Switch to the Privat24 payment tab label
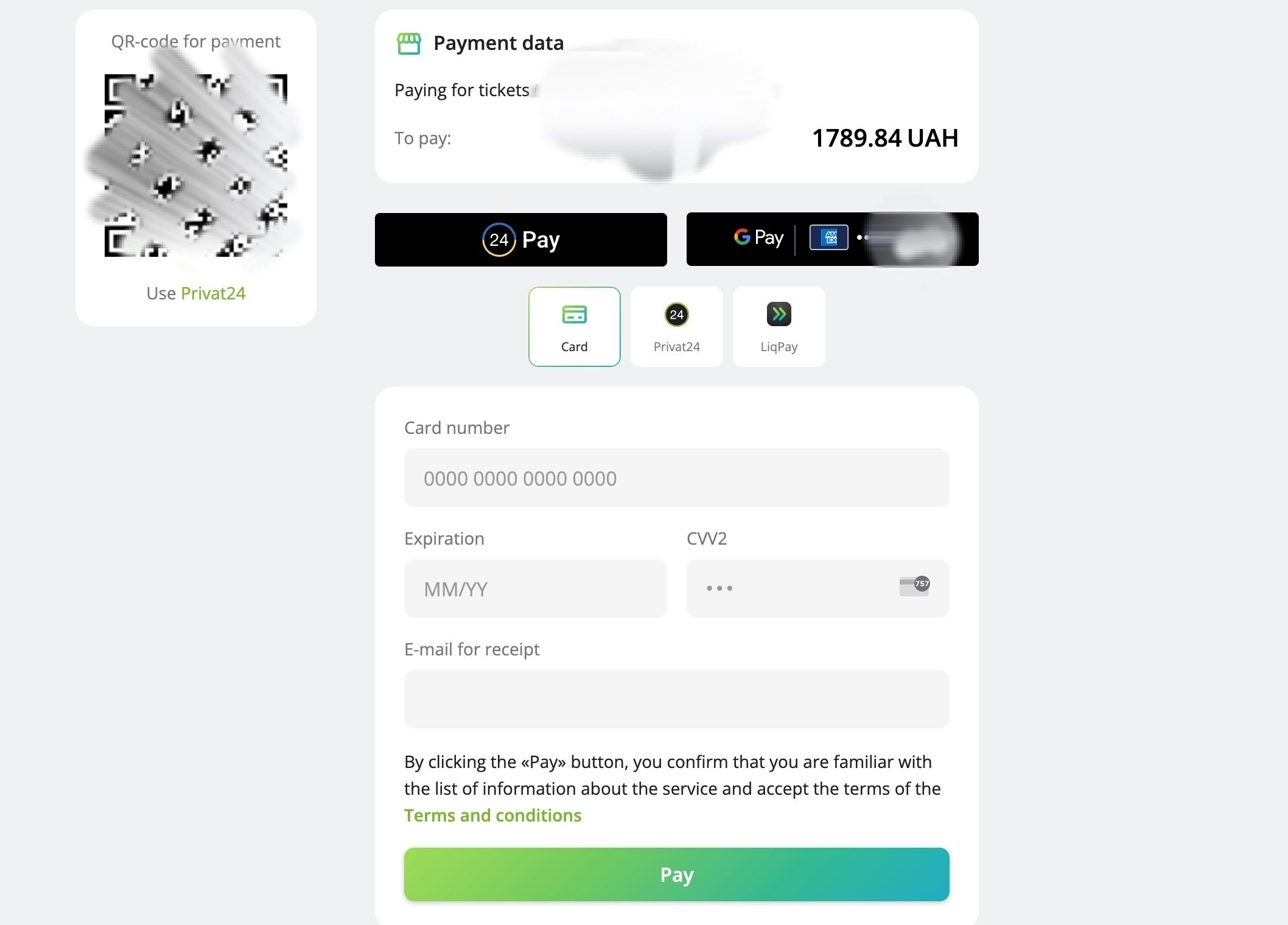The height and width of the screenshot is (925, 1288). coord(676,347)
